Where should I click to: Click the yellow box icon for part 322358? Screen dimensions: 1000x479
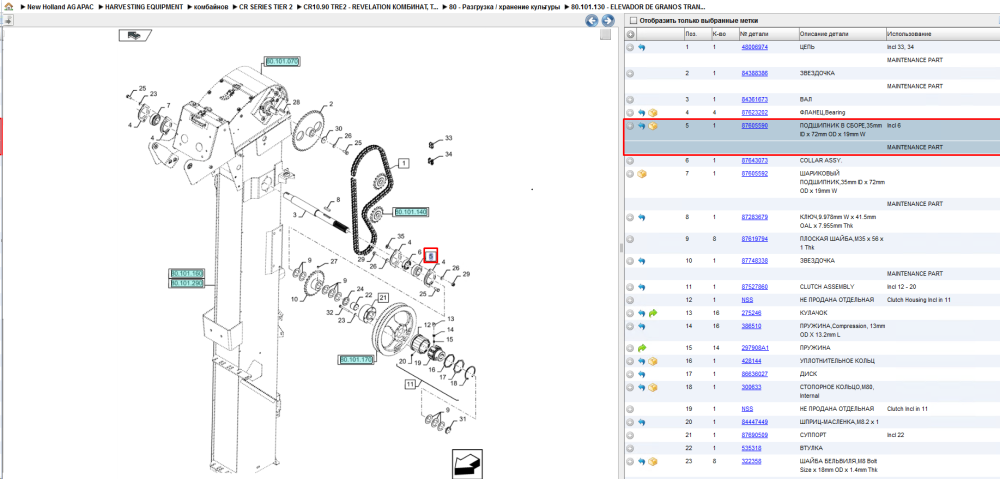[x=653, y=461]
